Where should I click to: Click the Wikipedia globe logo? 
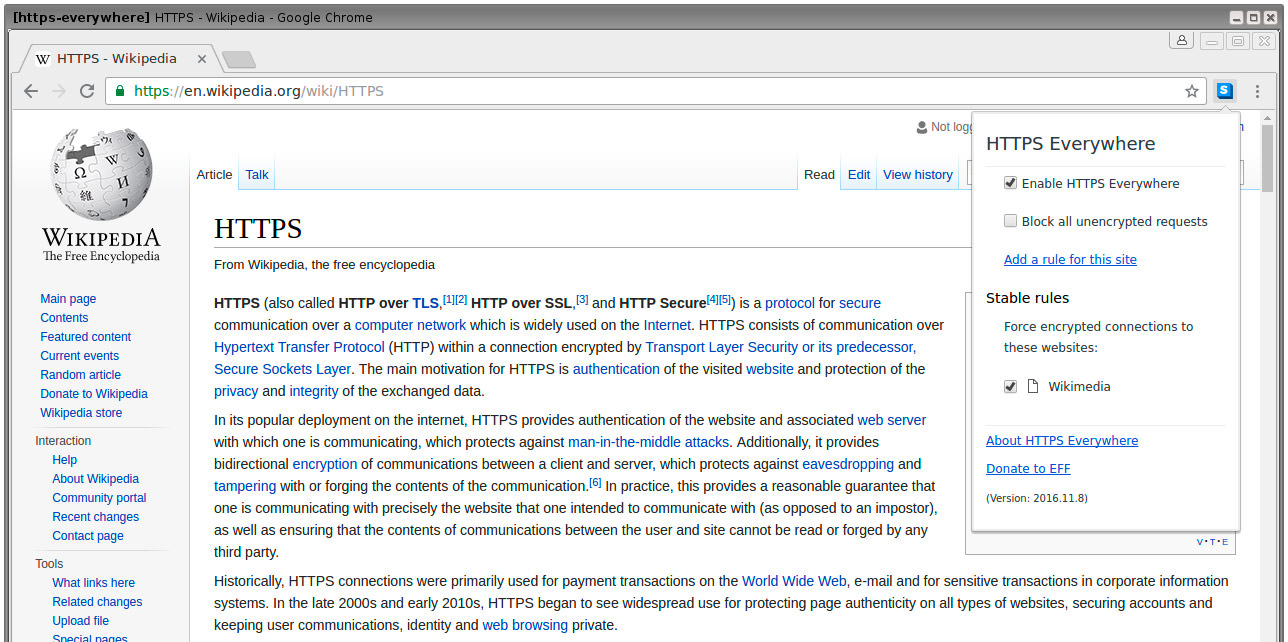[x=100, y=176]
